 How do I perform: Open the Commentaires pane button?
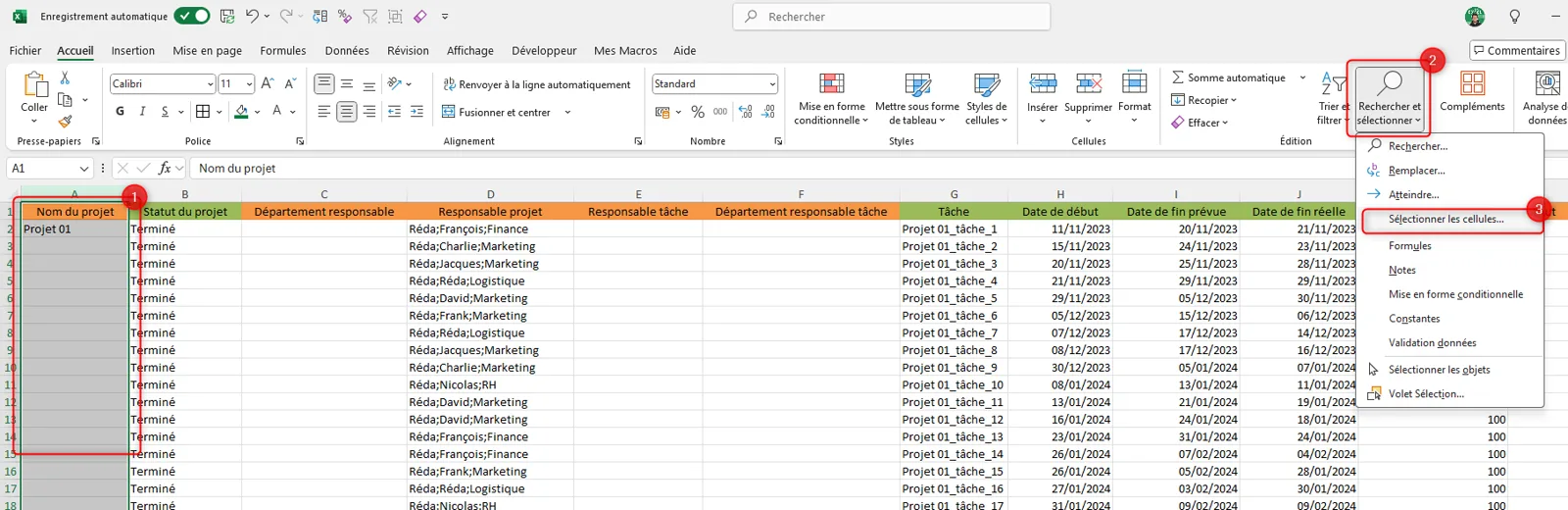pyautogui.click(x=1517, y=51)
